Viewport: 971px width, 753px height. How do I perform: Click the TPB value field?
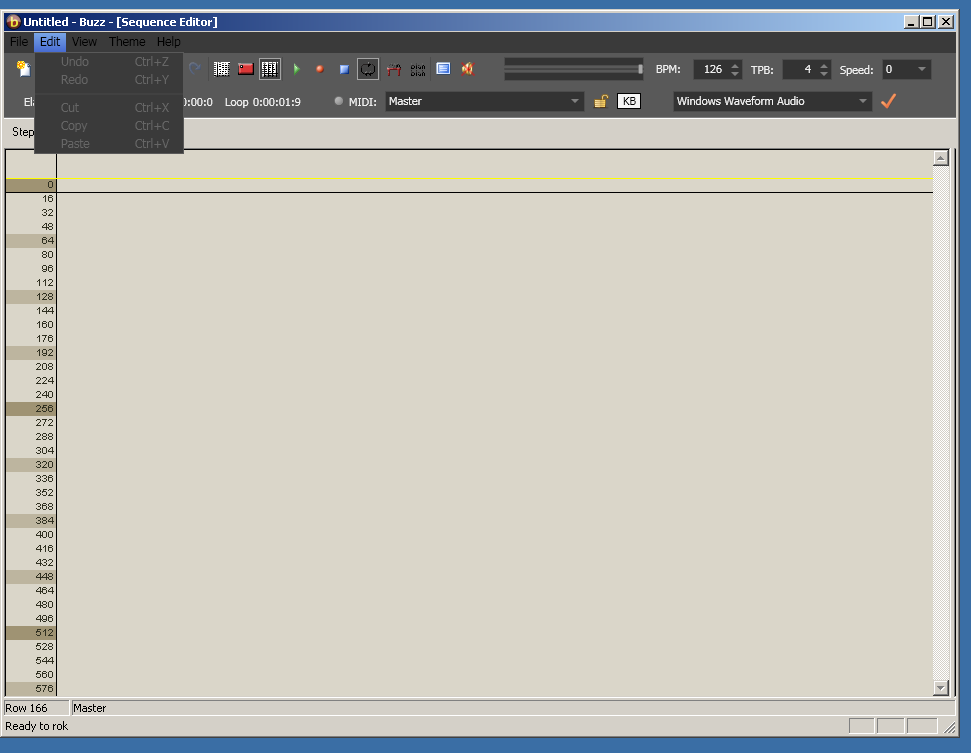pyautogui.click(x=800, y=69)
